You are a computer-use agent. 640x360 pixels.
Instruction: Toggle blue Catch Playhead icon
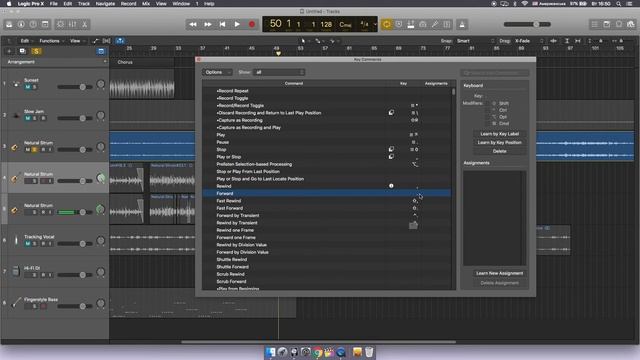point(120,41)
